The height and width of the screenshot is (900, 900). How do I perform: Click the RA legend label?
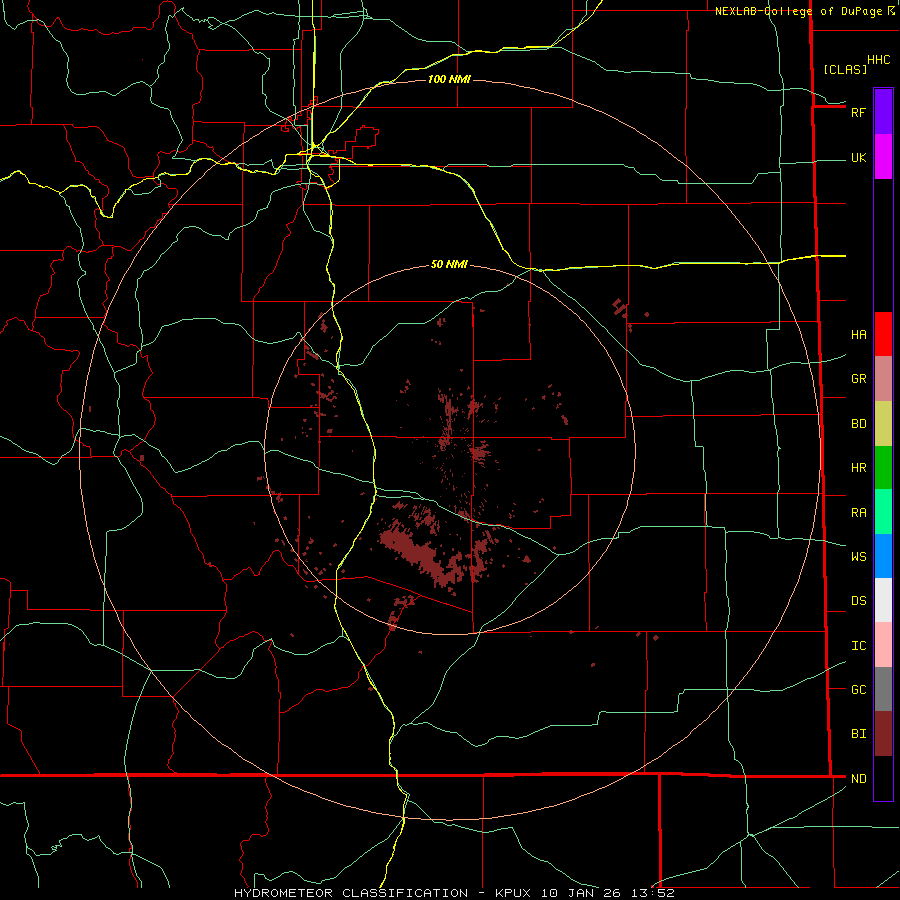tap(858, 513)
